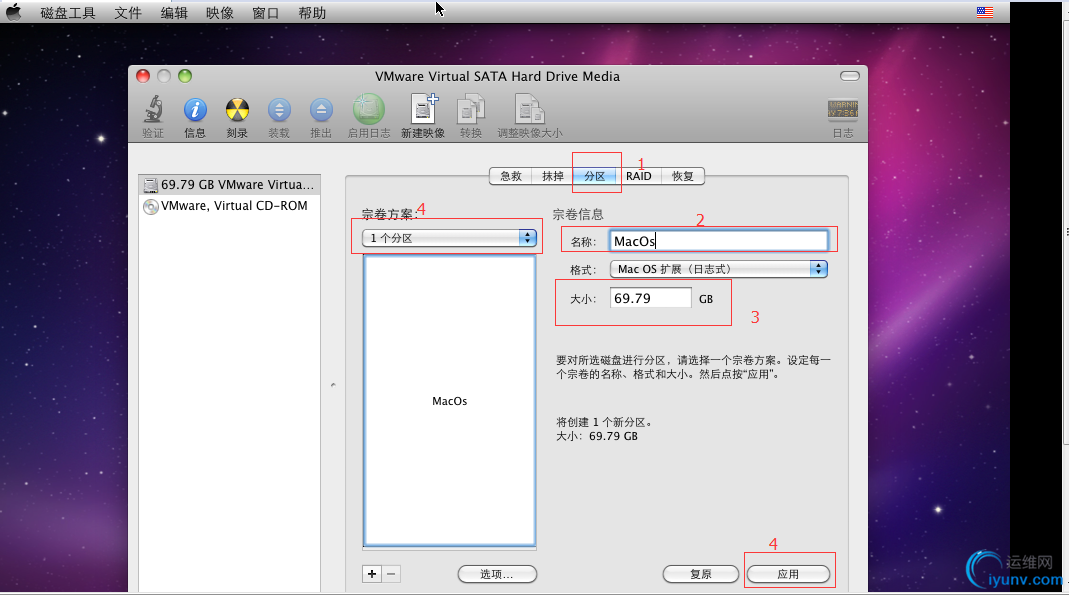The height and width of the screenshot is (596, 1069).
Task: Click the 转换 (Convert) toolbar icon
Action: point(470,110)
